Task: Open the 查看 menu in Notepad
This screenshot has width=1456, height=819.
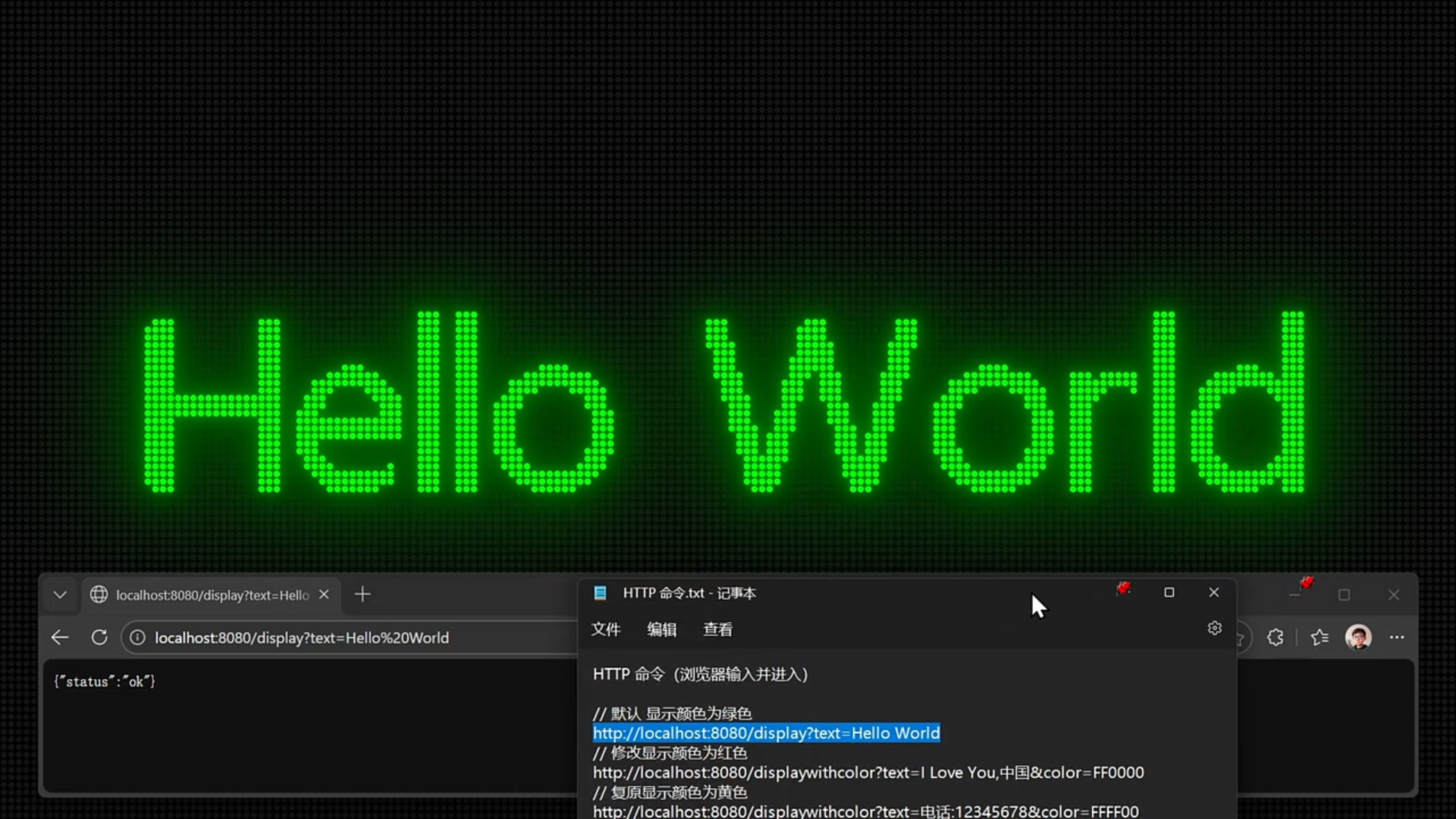Action: coord(717,629)
